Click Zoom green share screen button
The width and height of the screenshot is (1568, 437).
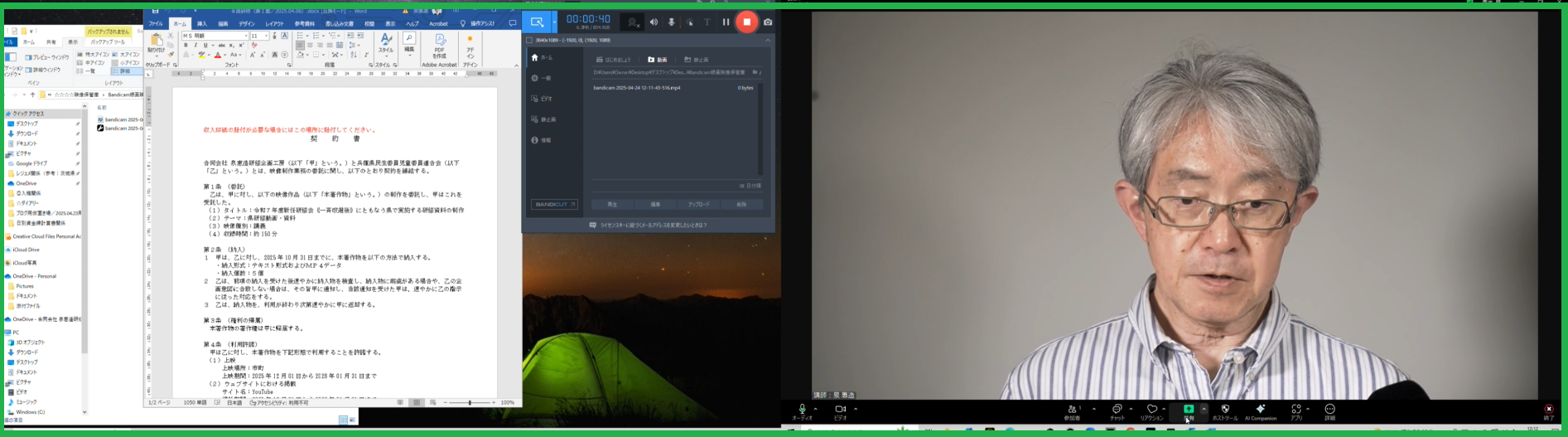[x=1188, y=409]
